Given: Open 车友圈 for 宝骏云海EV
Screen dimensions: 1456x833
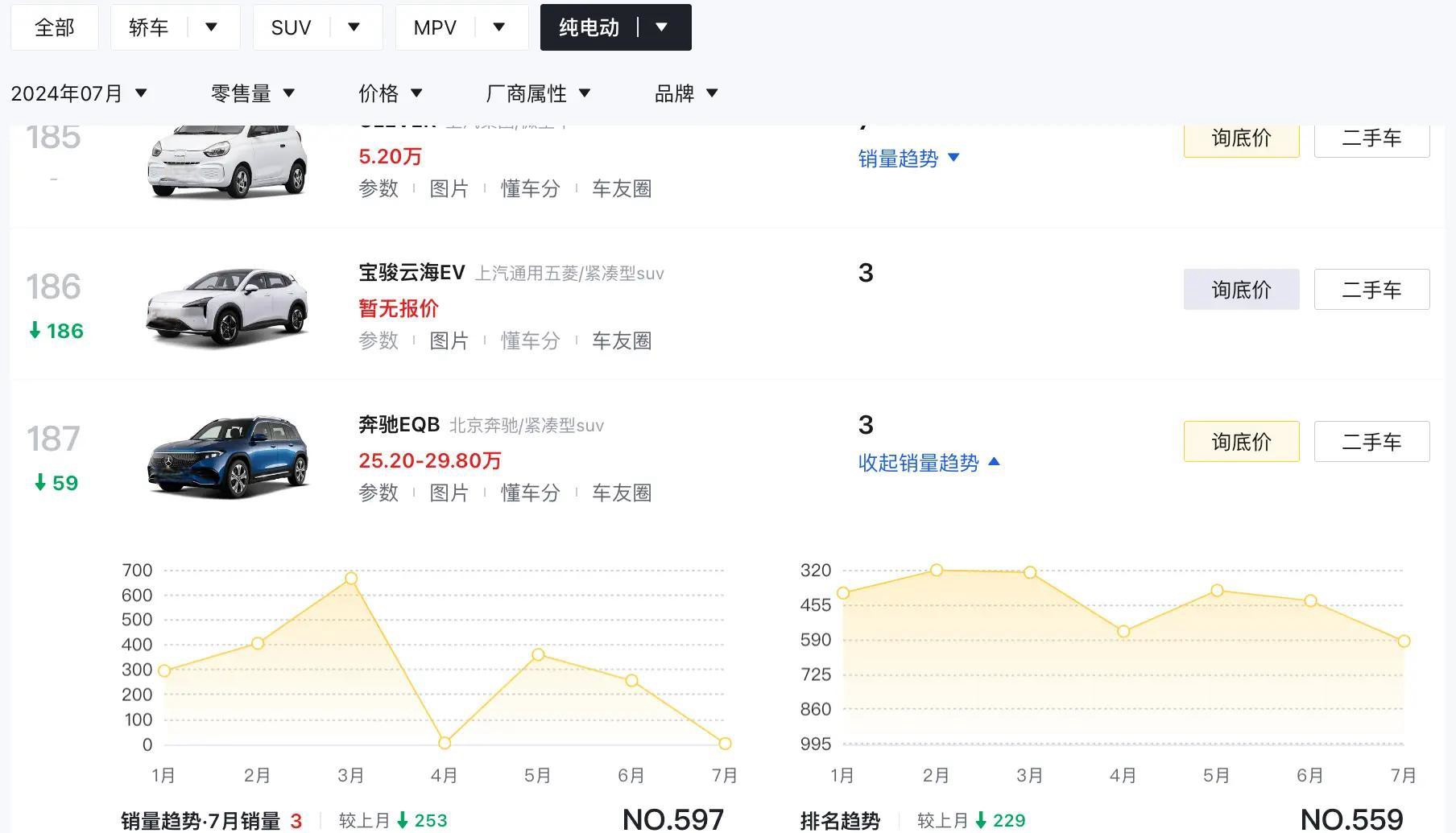Looking at the screenshot, I should 622,340.
